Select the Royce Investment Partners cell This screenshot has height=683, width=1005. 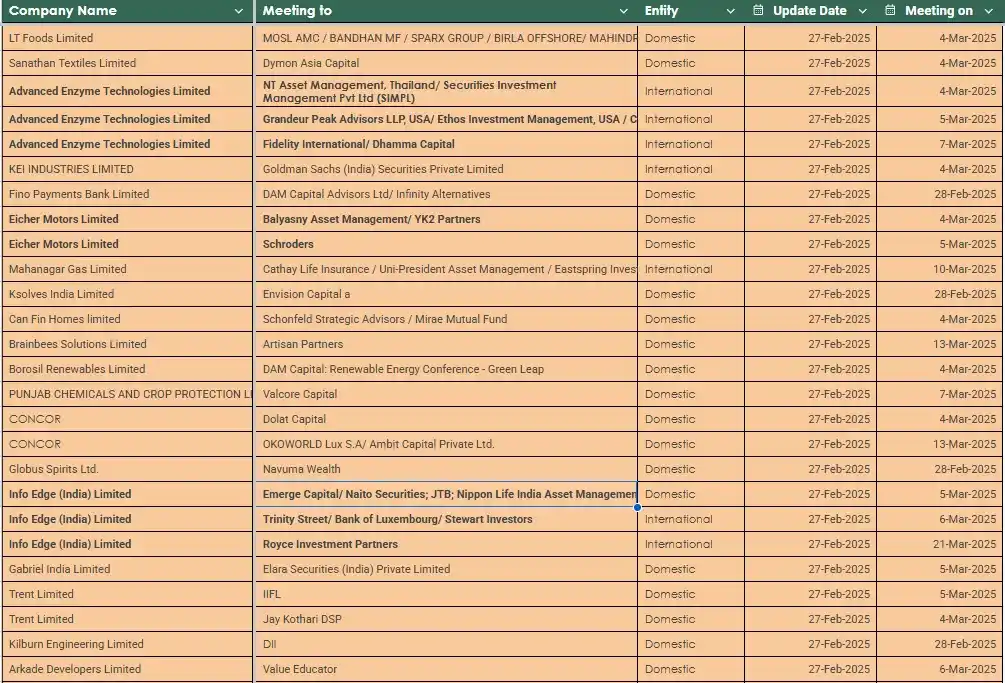point(446,544)
